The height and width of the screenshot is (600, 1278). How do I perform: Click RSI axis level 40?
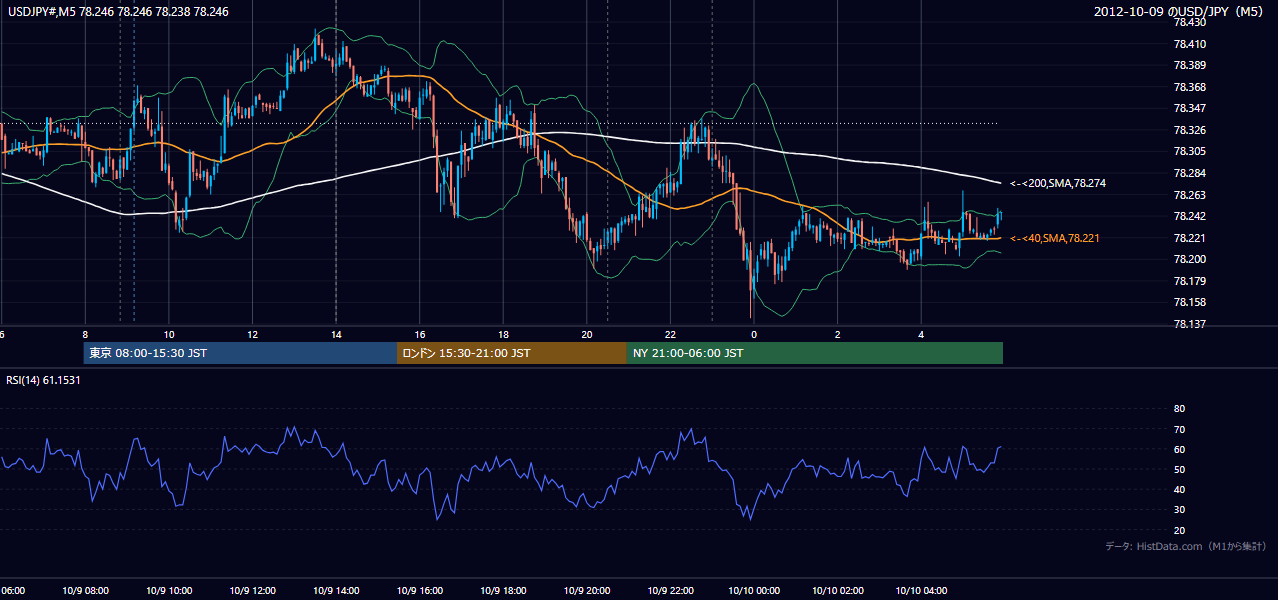(1179, 490)
